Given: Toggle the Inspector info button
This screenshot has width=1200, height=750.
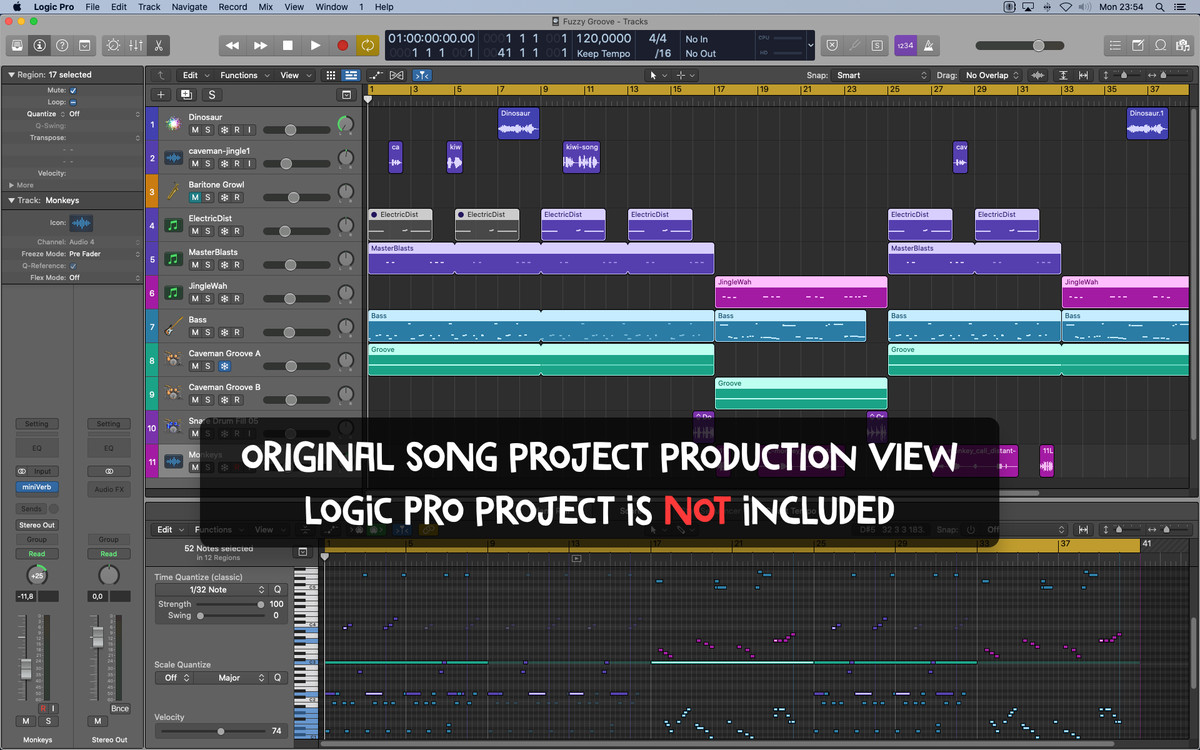Looking at the screenshot, I should 39,45.
